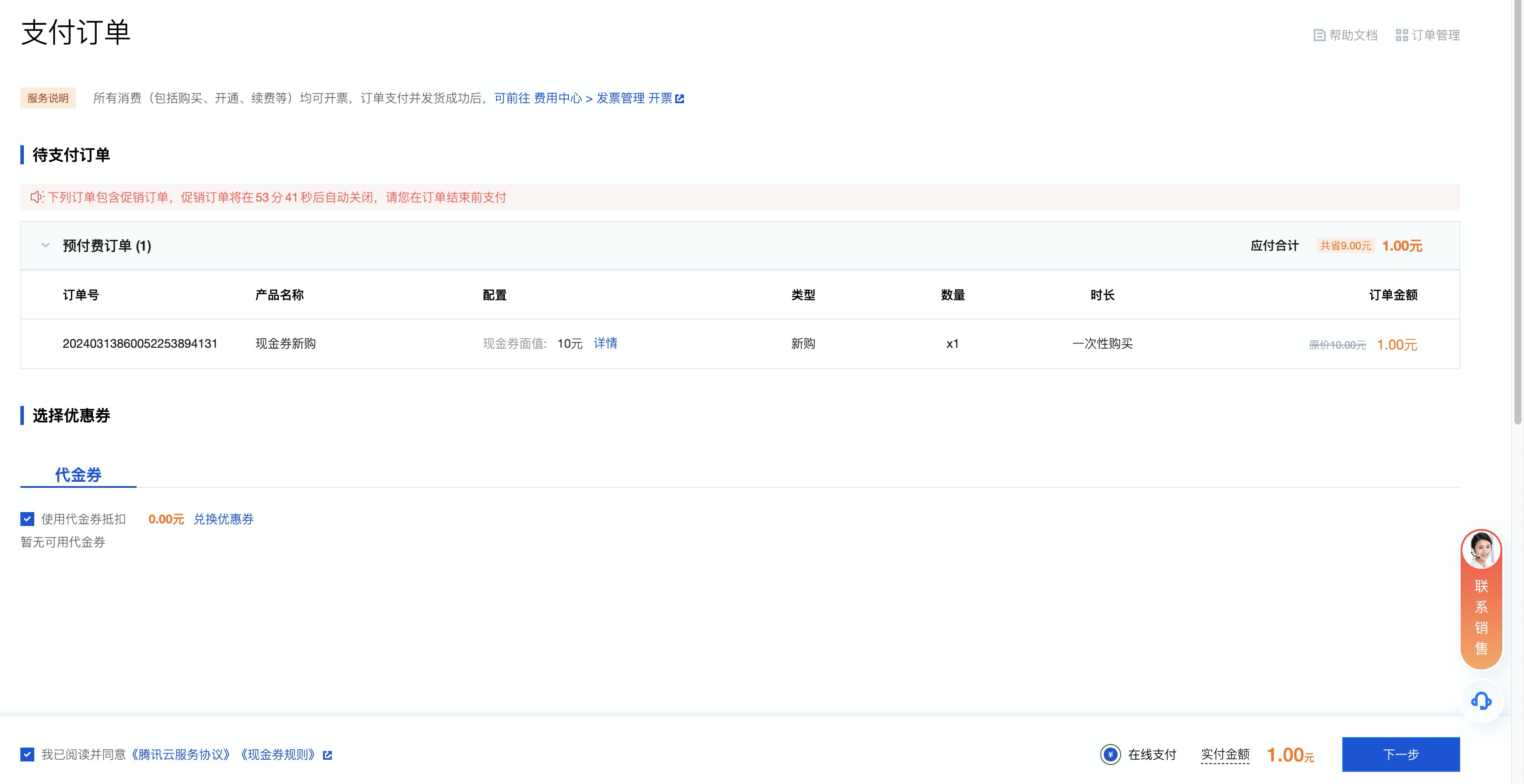Click the 订单金额 column header
Screen dimensions: 1524x784
1393,295
